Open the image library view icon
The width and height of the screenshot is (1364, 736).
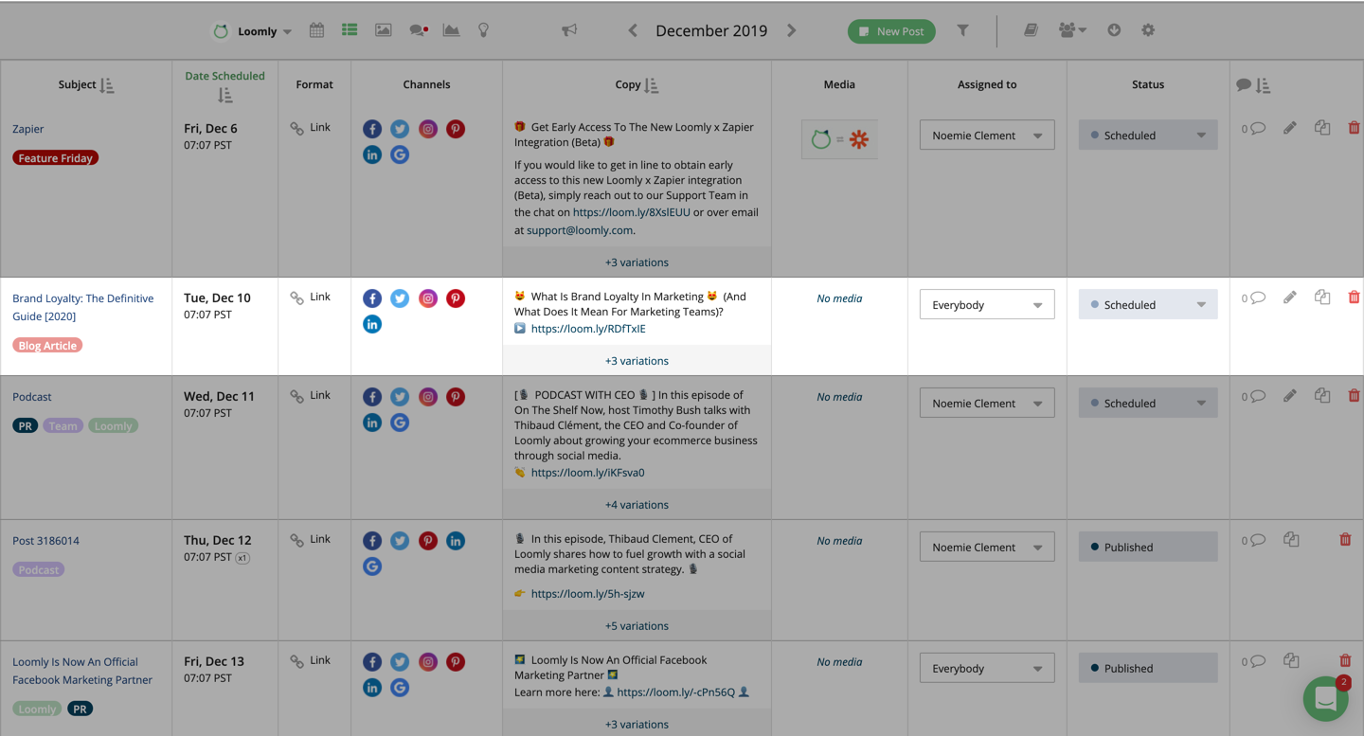click(383, 30)
